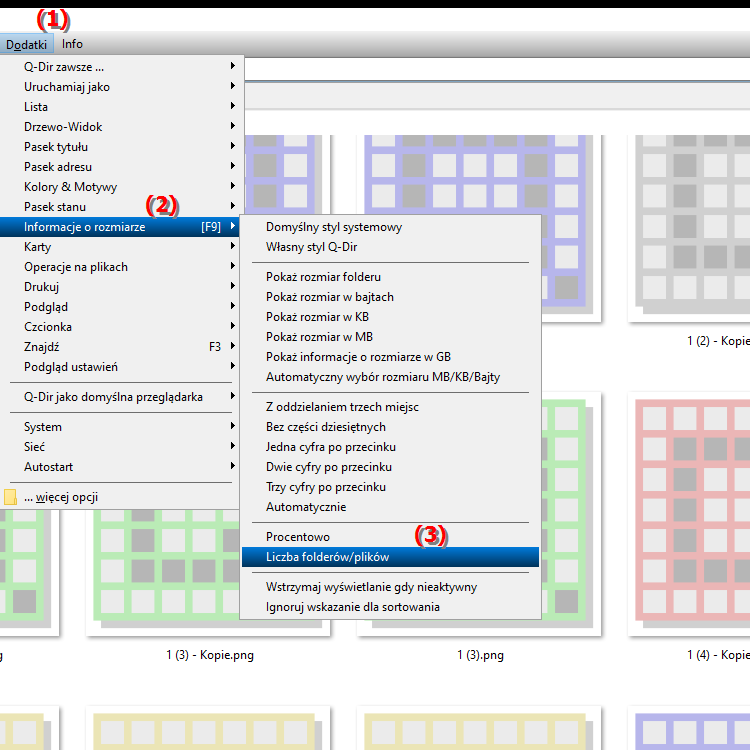750x750 pixels.
Task: Click the 1 (3) - Kopie.png file label
Action: click(x=212, y=655)
